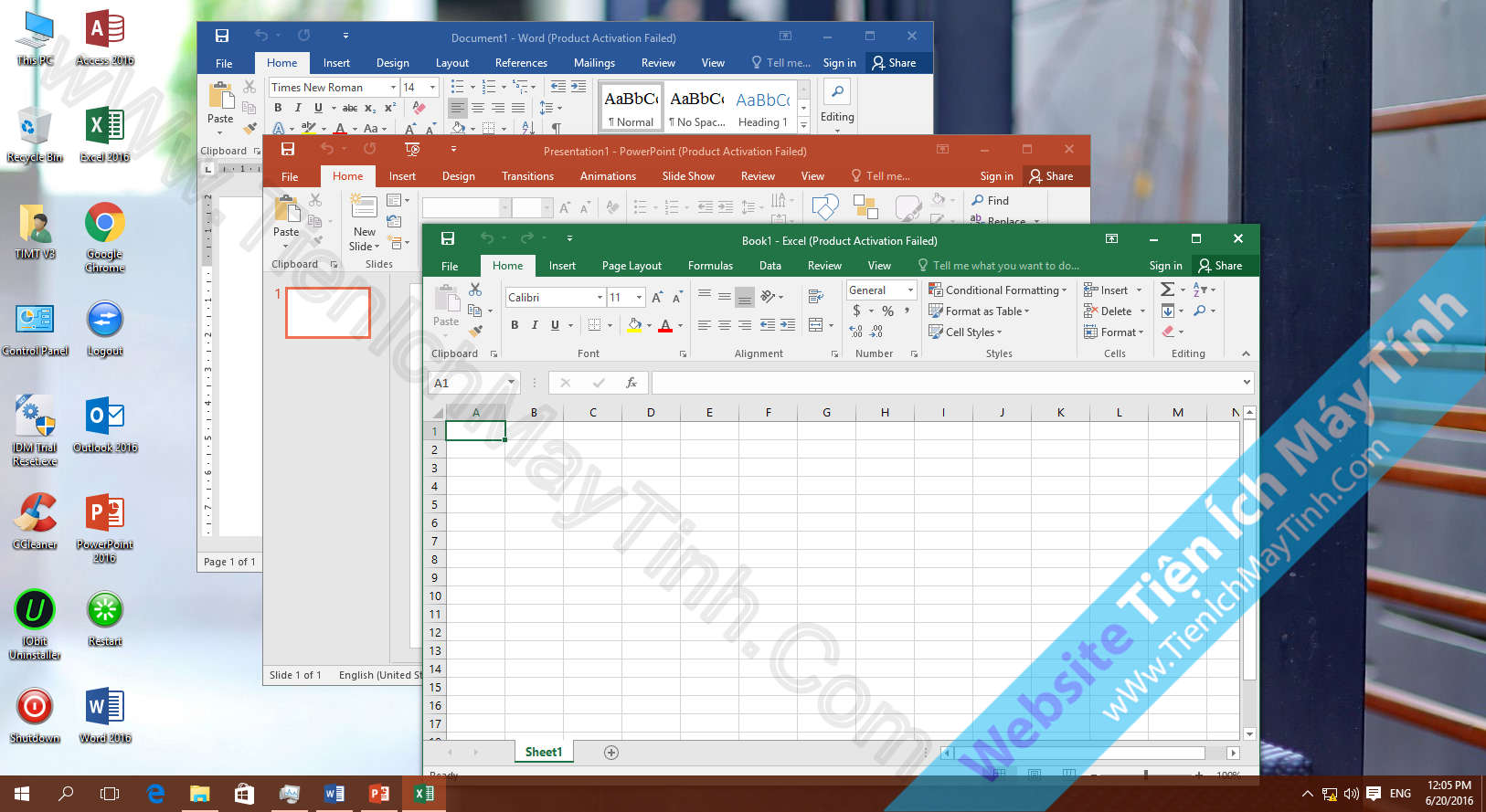Open the Windows Start menu

[22, 794]
